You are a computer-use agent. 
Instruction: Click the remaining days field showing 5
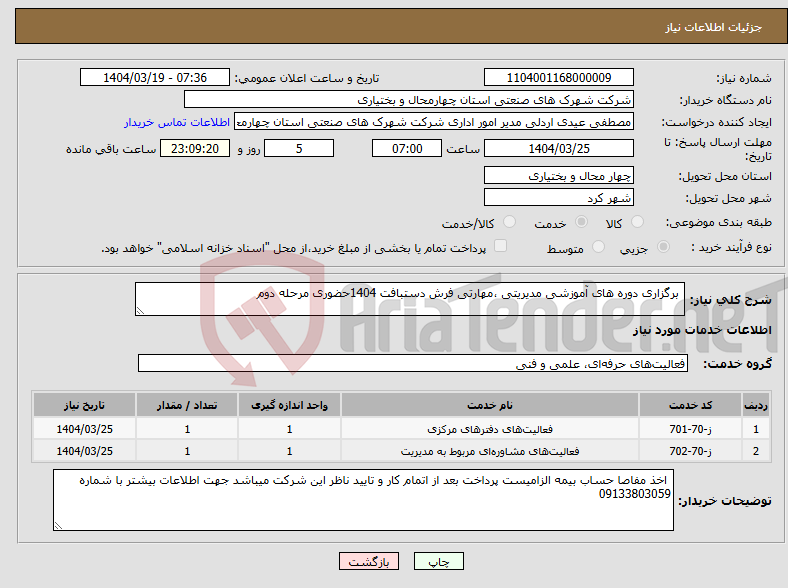299,149
